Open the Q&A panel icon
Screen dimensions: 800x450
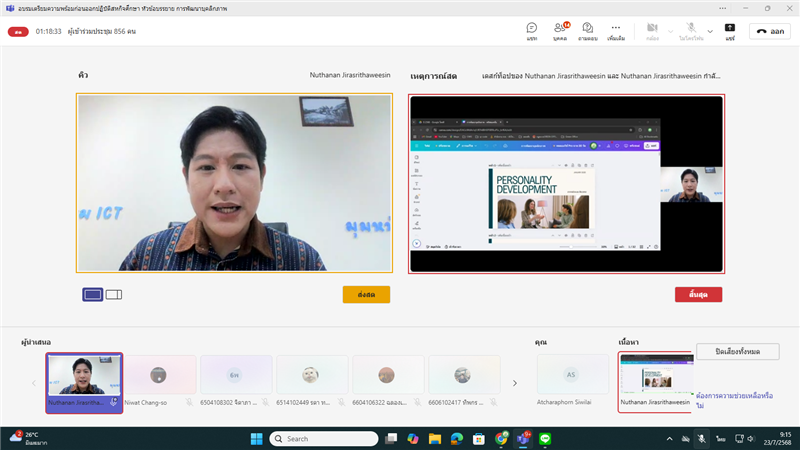click(x=587, y=30)
